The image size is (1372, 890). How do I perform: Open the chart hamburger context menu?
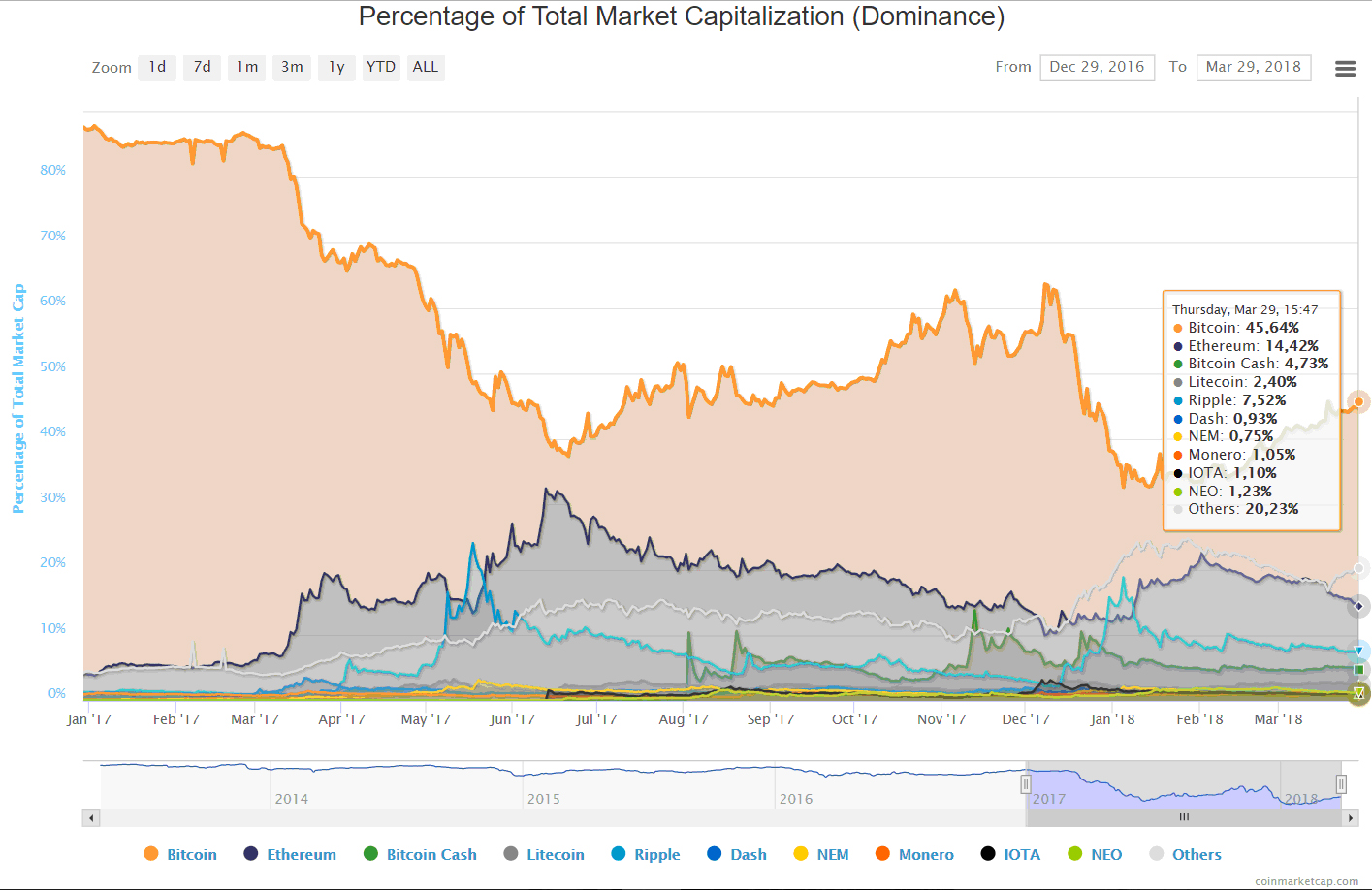pos(1345,69)
